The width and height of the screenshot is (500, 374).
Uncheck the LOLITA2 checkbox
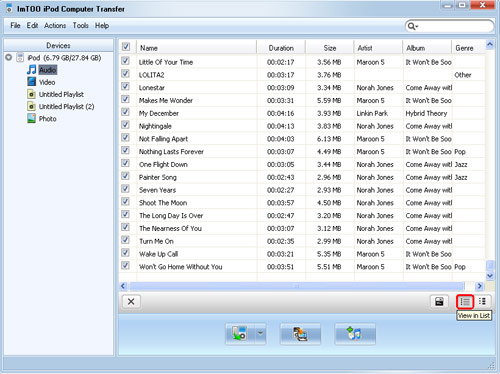tap(125, 73)
